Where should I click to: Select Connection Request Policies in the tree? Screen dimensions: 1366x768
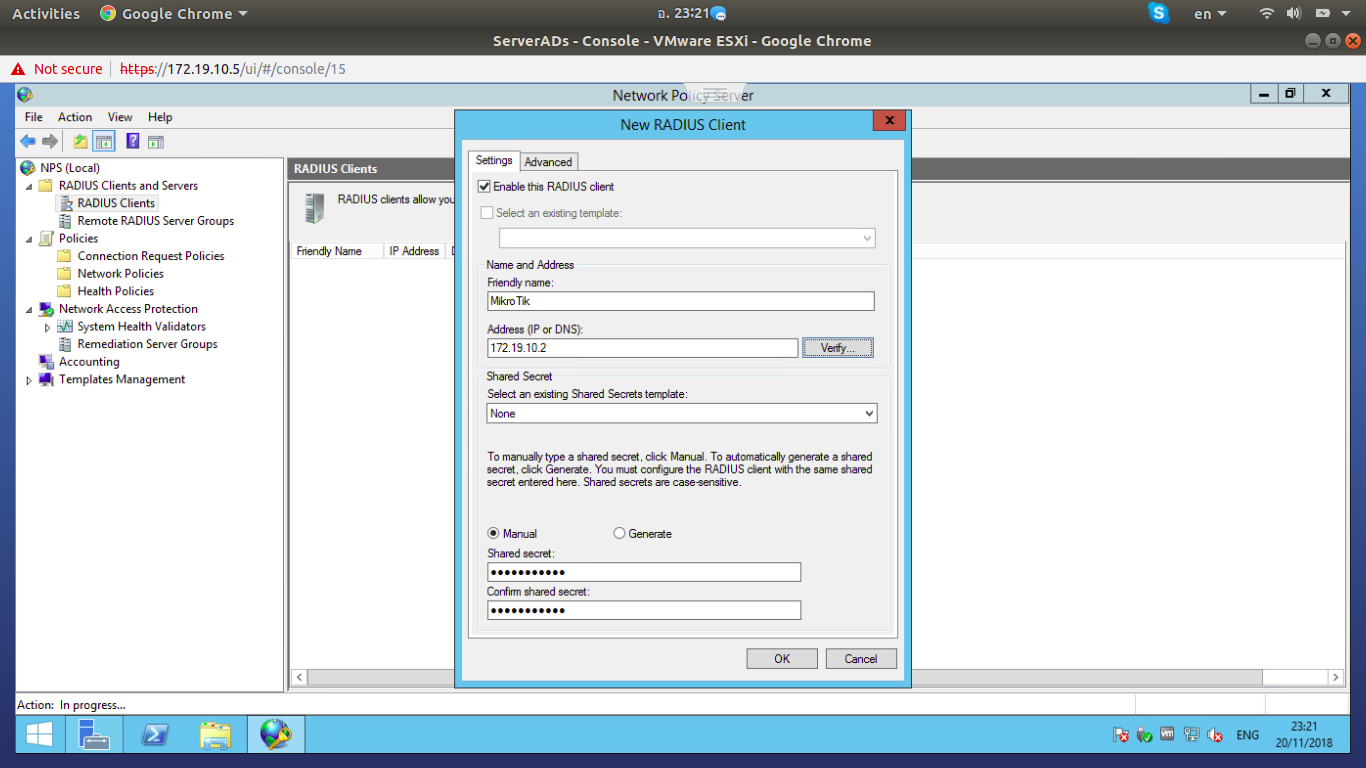tap(151, 256)
